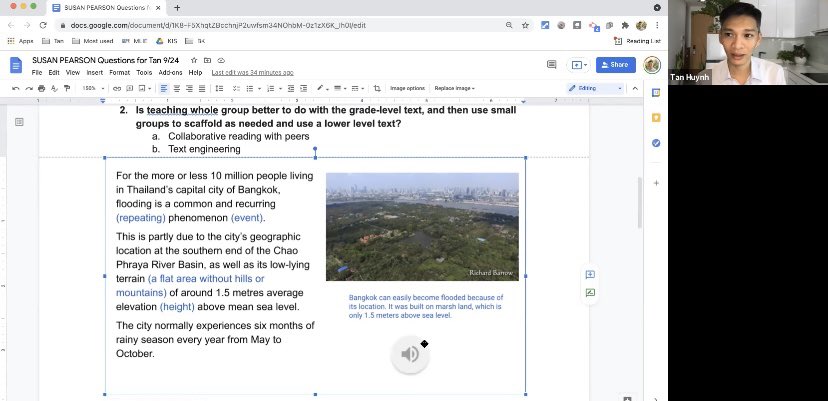
Task: Insert a checklist from the toolbar
Action: [236, 88]
